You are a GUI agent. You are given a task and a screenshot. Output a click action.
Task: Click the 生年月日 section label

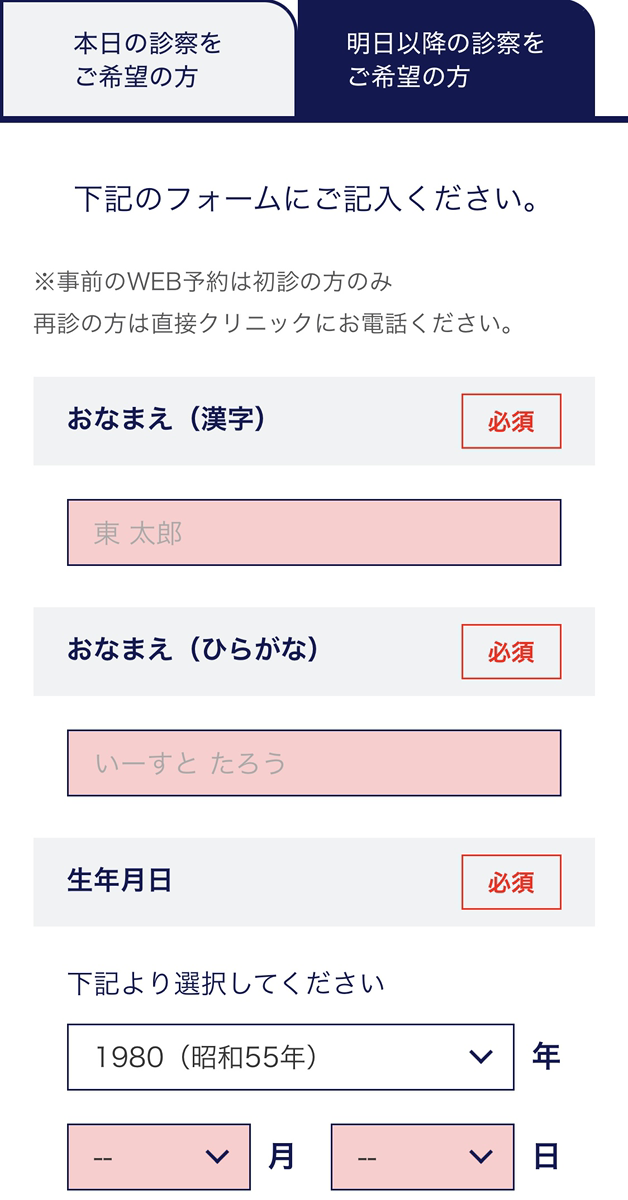120,880
